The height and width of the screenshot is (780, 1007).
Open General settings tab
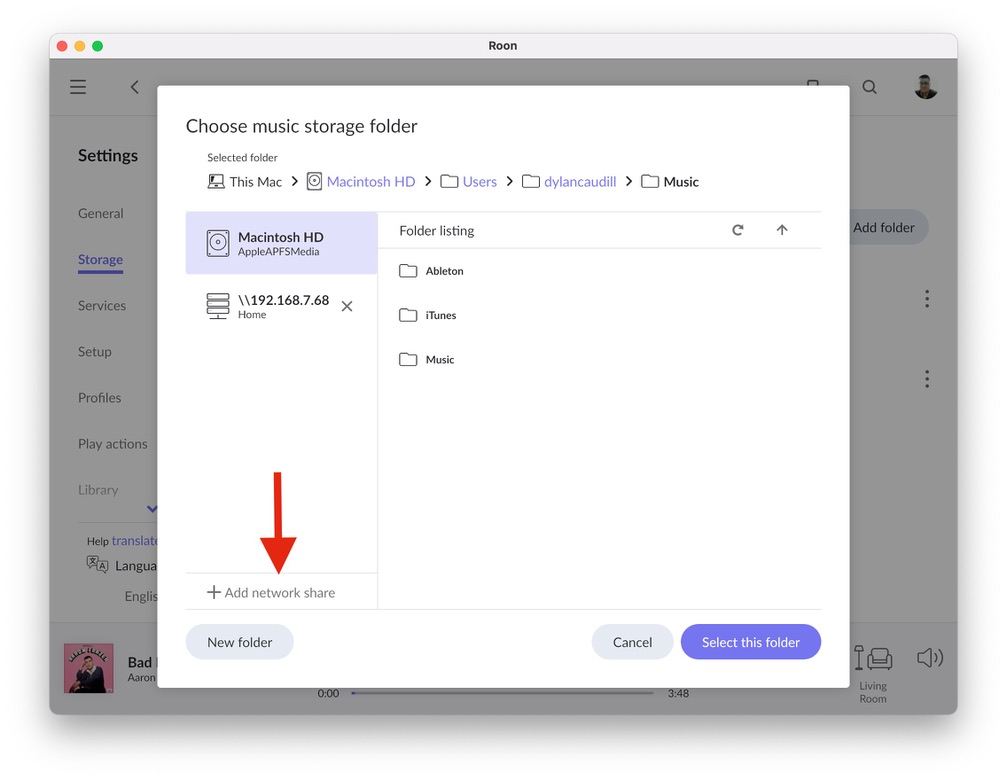[x=101, y=213]
